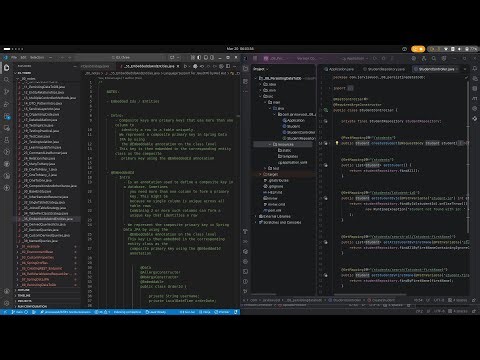Expand the .mvn folder in IntelliJ project tree
The image size is (480, 360).
pos(261,90)
